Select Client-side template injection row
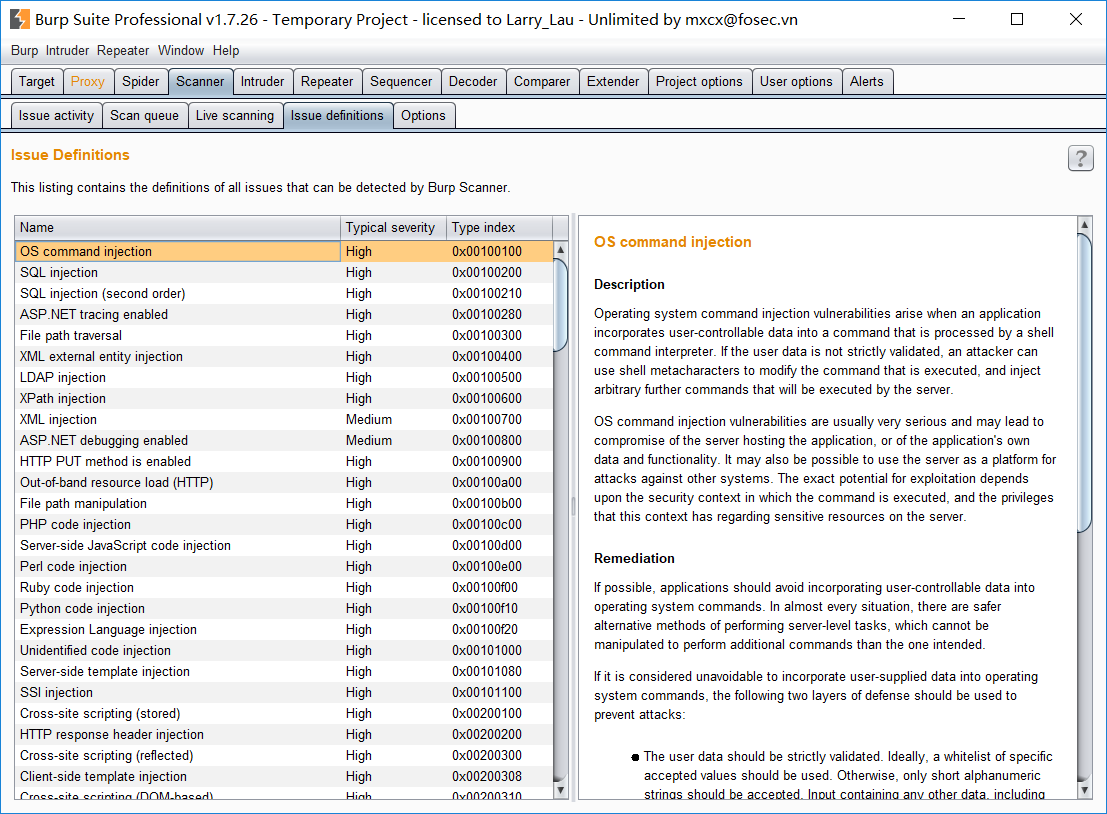Image resolution: width=1107 pixels, height=814 pixels. pos(284,777)
